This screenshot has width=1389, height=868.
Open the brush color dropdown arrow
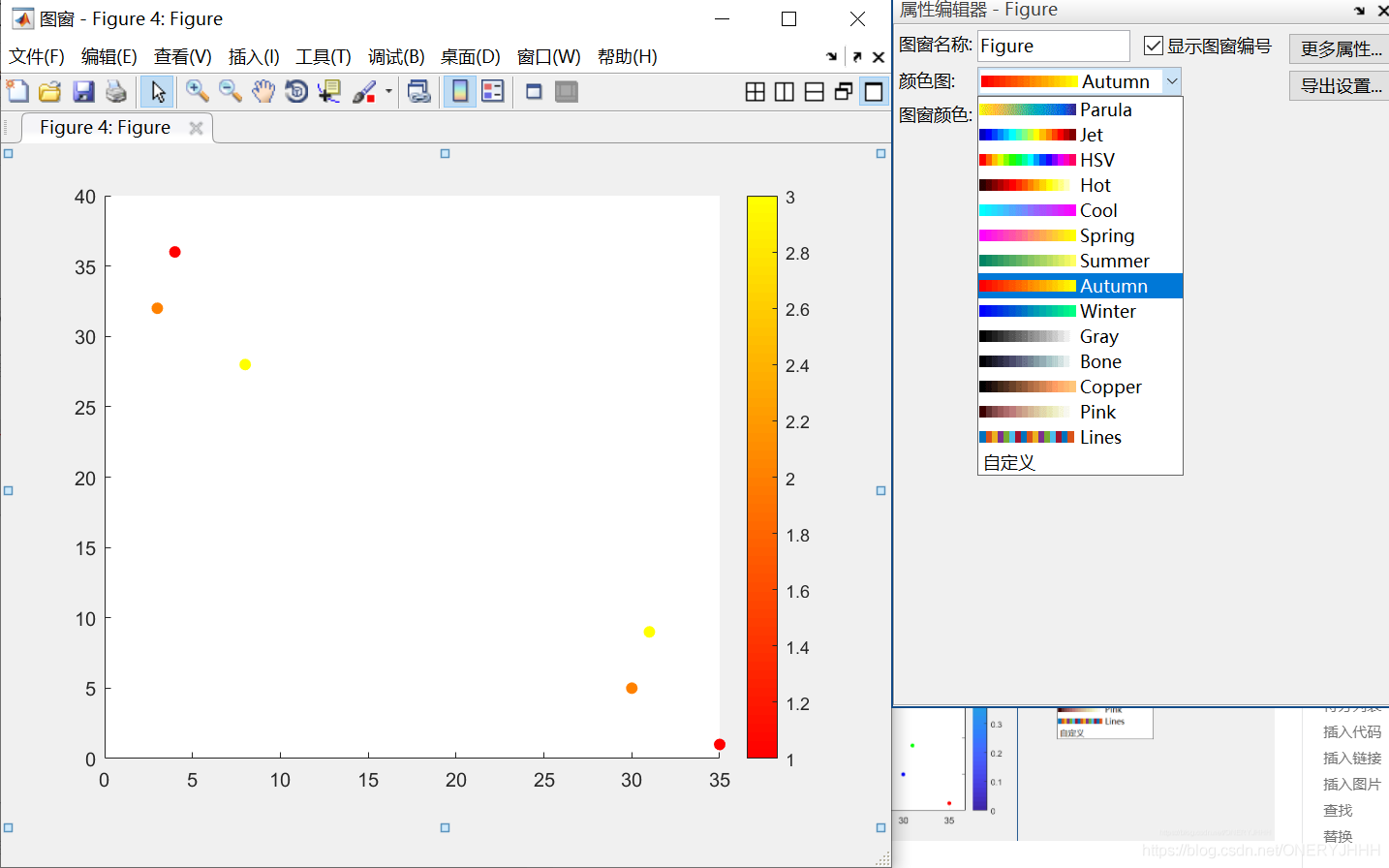click(388, 92)
